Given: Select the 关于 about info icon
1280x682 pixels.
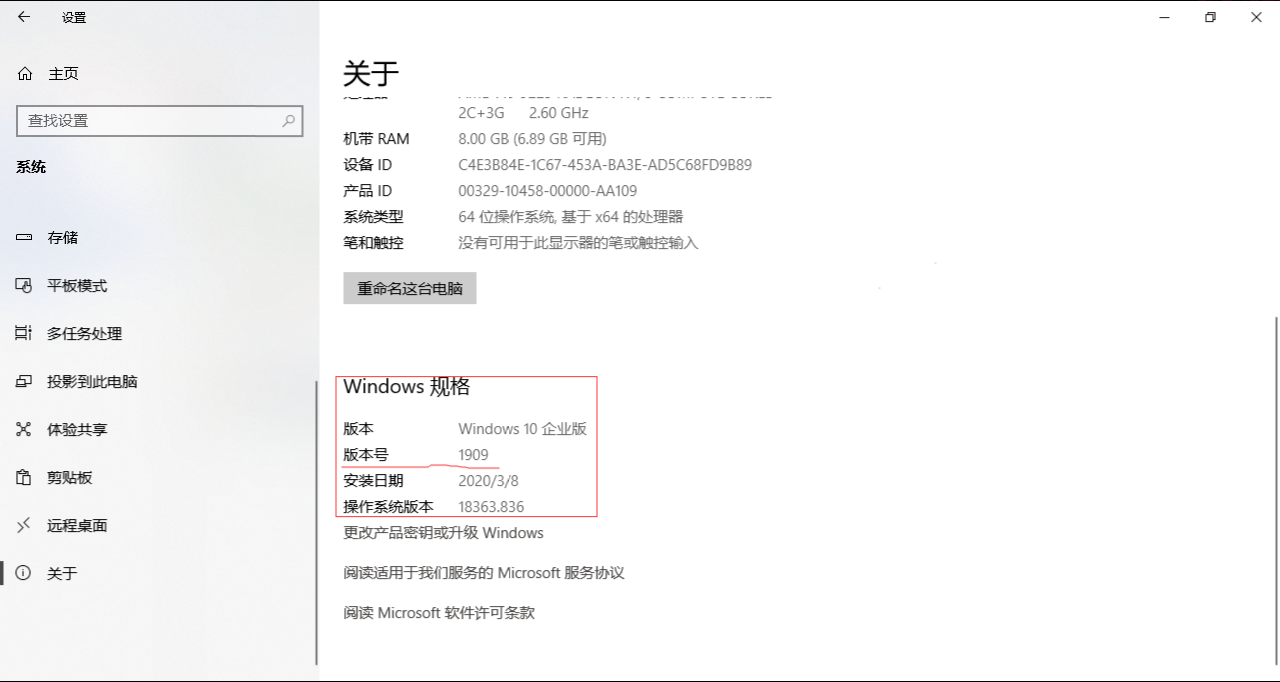Looking at the screenshot, I should [x=24, y=574].
